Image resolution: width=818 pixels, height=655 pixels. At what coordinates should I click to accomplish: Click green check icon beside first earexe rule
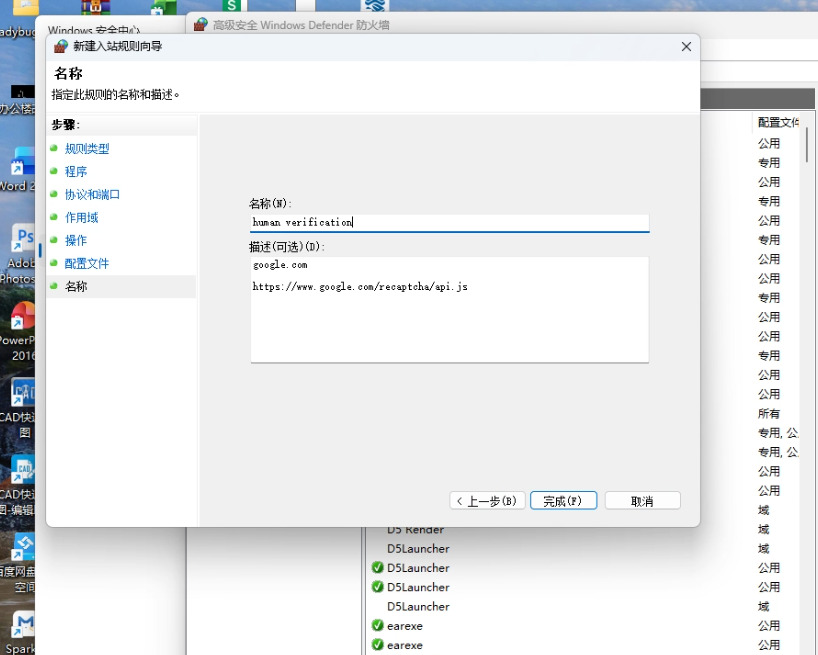(378, 625)
